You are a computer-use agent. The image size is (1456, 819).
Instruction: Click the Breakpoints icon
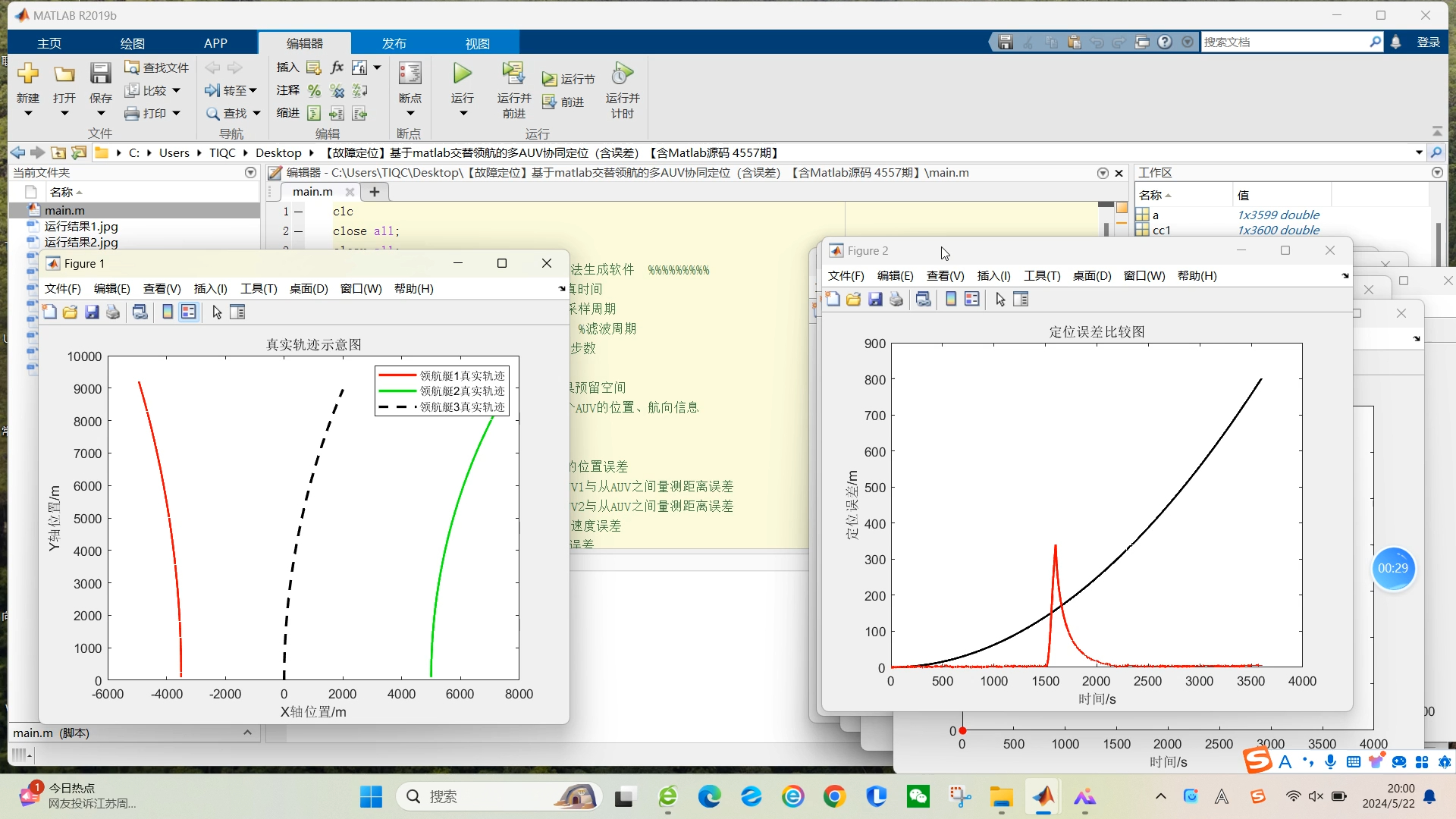[x=409, y=74]
